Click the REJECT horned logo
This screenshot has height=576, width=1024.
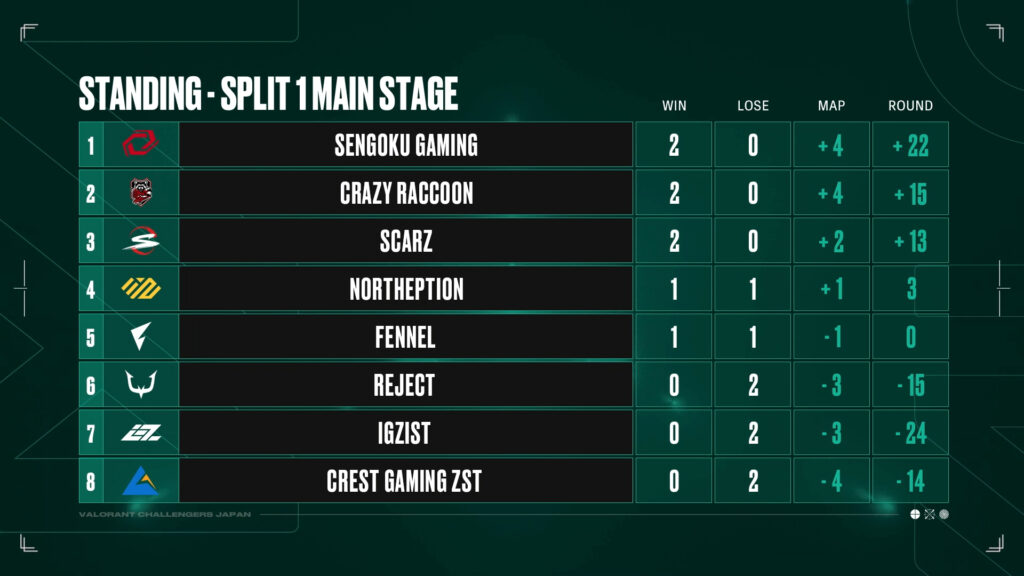coord(140,384)
